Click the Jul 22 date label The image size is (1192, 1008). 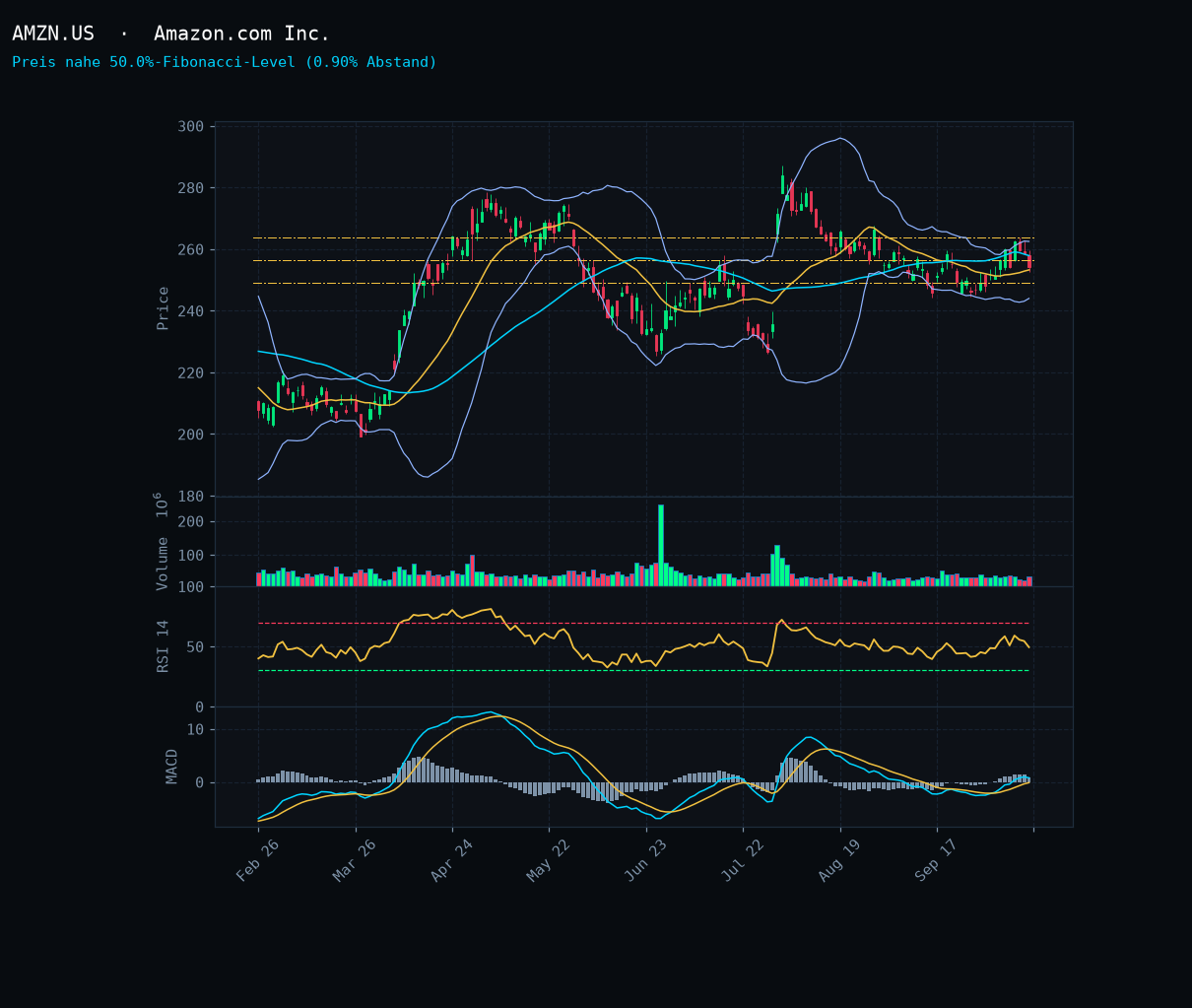coord(743,860)
